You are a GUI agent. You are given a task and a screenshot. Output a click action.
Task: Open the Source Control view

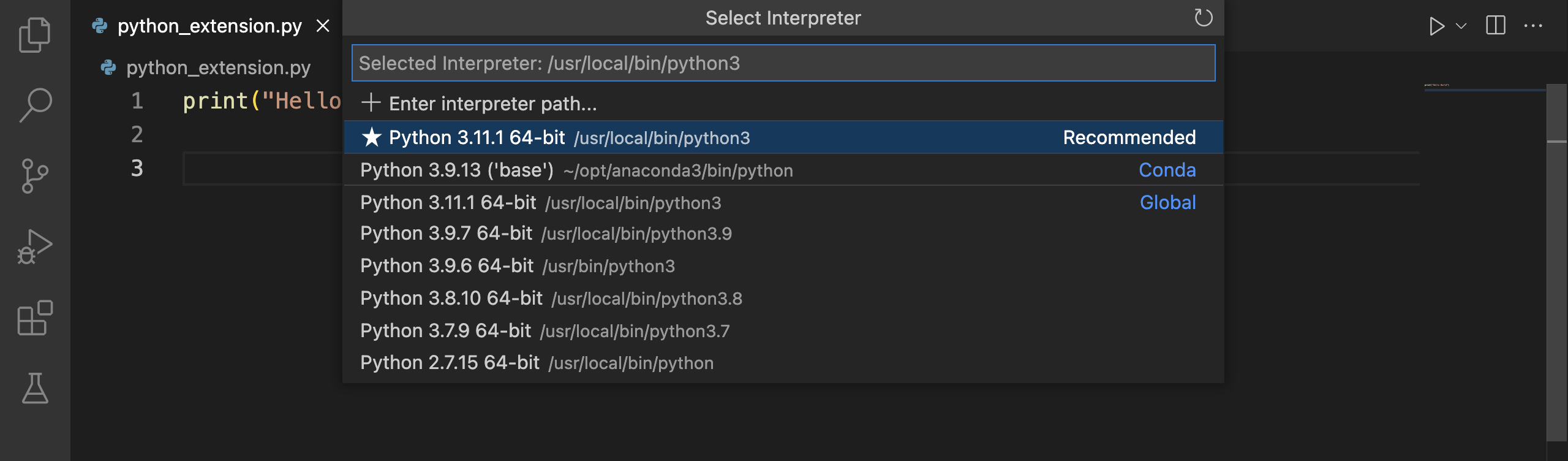pos(35,176)
